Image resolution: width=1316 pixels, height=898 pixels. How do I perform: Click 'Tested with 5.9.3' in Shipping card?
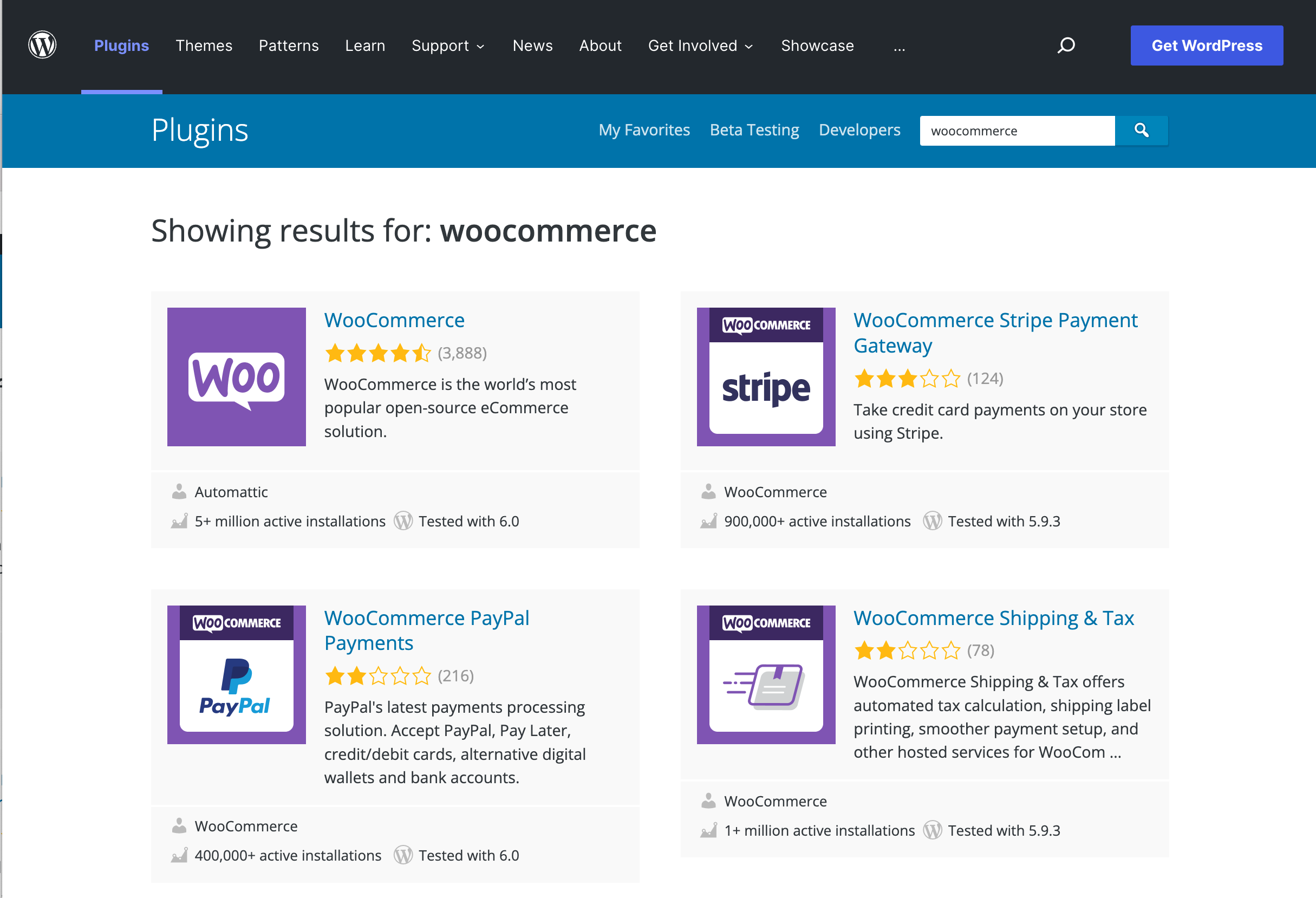coord(1004,831)
